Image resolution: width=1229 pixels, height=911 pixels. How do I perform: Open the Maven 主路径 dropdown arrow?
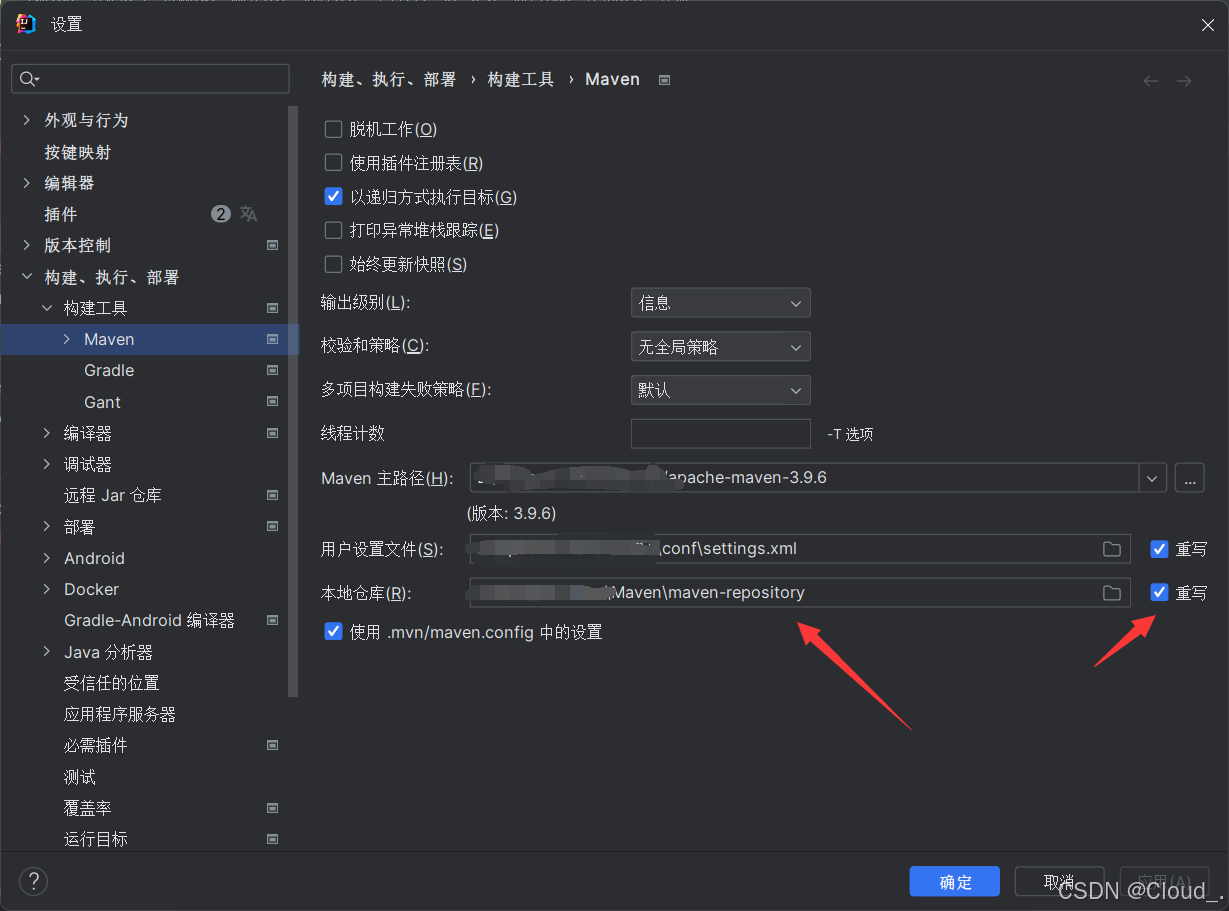pos(1153,478)
